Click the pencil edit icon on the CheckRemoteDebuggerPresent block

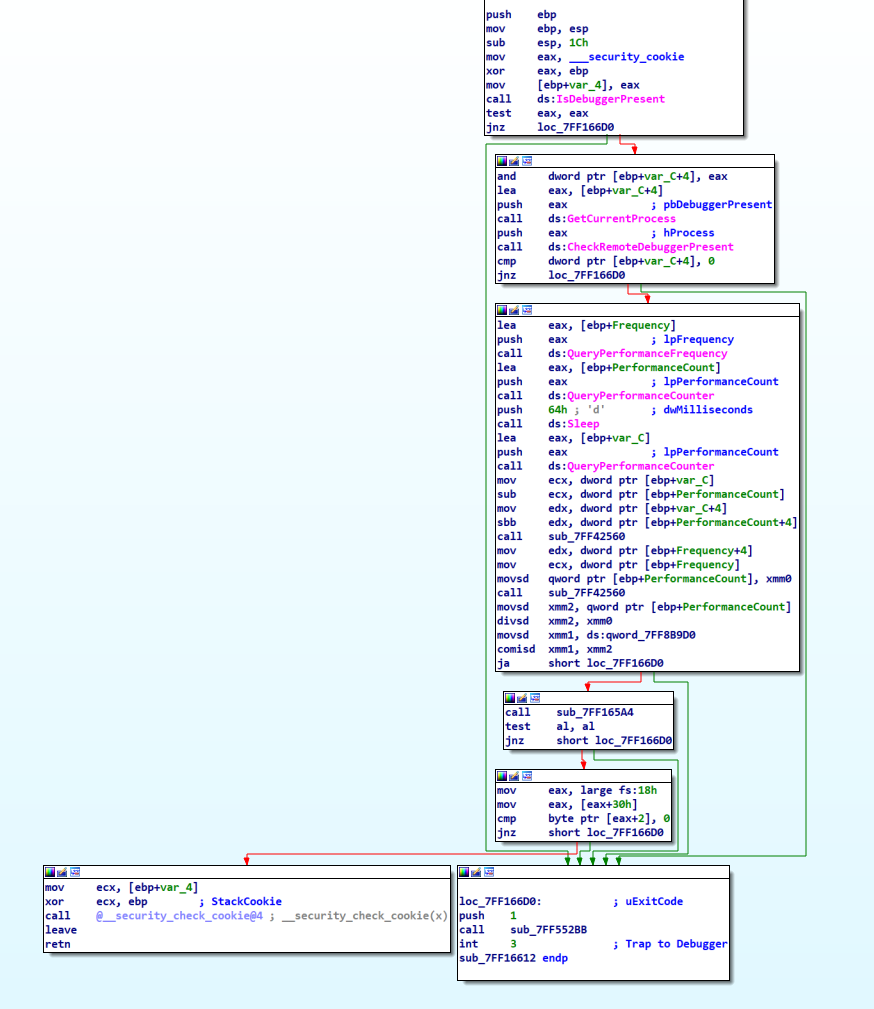(x=514, y=161)
